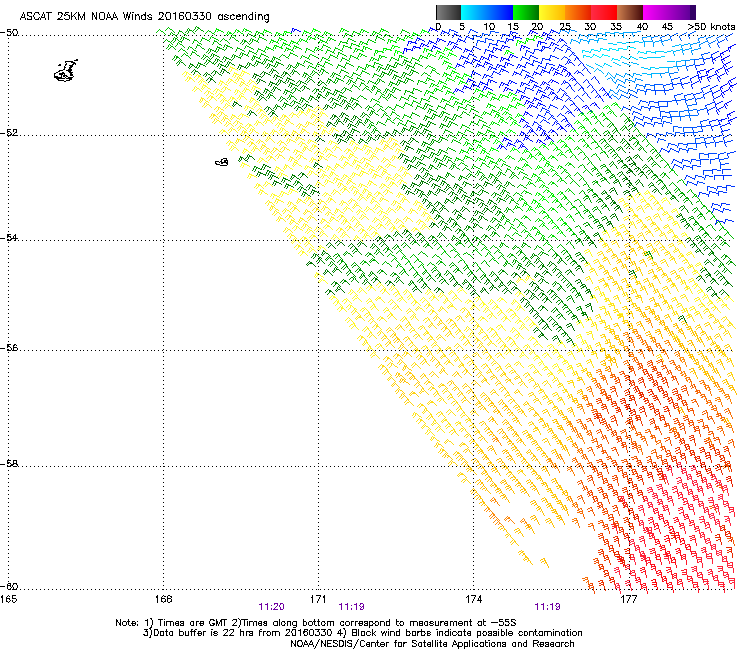Select the yellow 20-25 knots color segment
The image size is (740, 650).
click(552, 12)
